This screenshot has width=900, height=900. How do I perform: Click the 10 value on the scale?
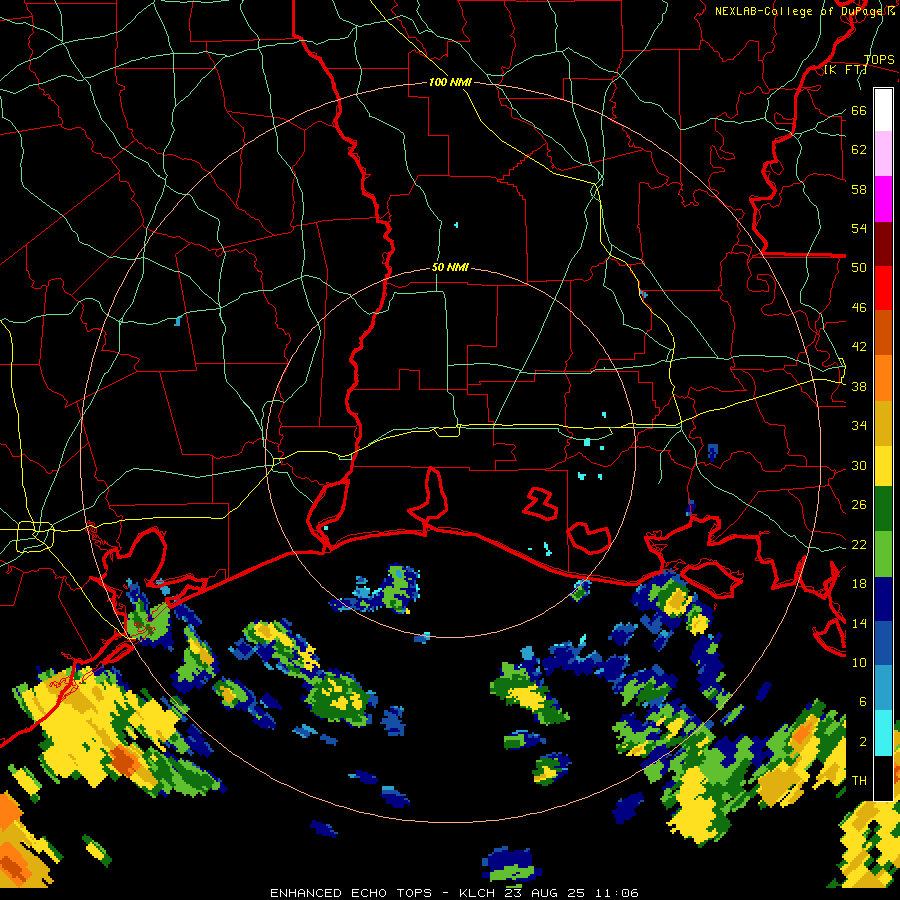click(859, 663)
